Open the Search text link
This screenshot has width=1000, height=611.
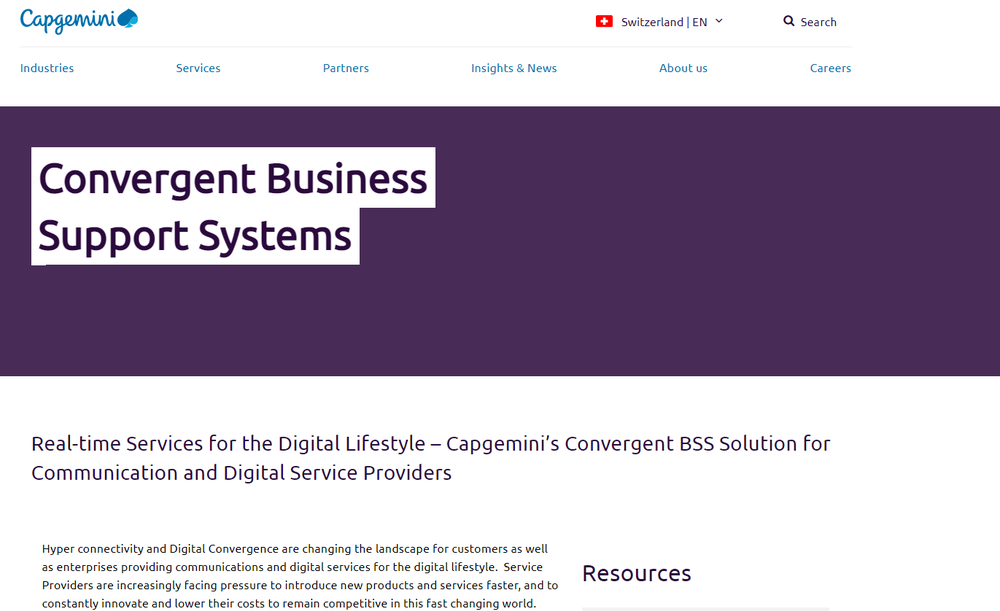tap(818, 22)
